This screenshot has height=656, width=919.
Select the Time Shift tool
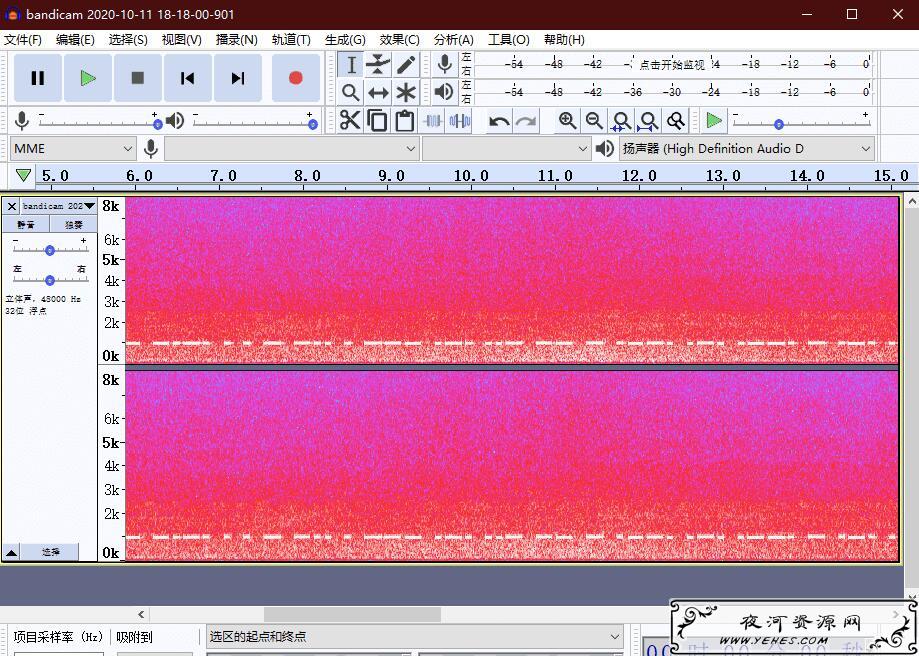[378, 92]
